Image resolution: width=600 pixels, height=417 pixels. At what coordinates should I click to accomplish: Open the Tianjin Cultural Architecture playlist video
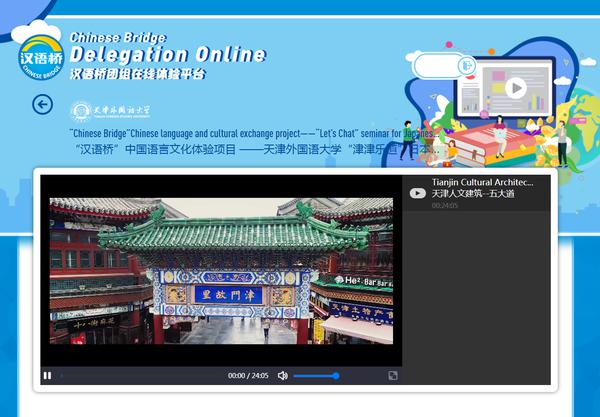tap(483, 183)
